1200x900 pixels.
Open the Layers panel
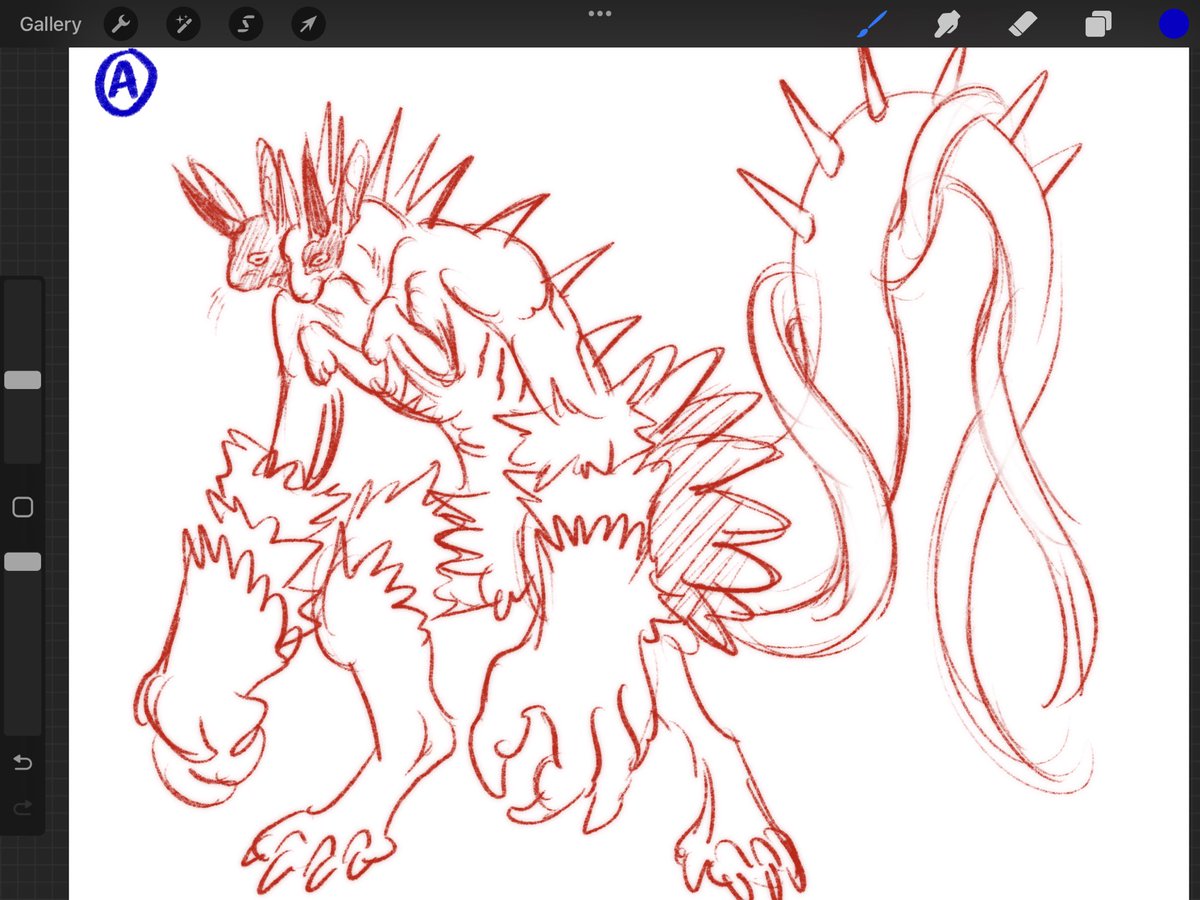[x=1098, y=24]
